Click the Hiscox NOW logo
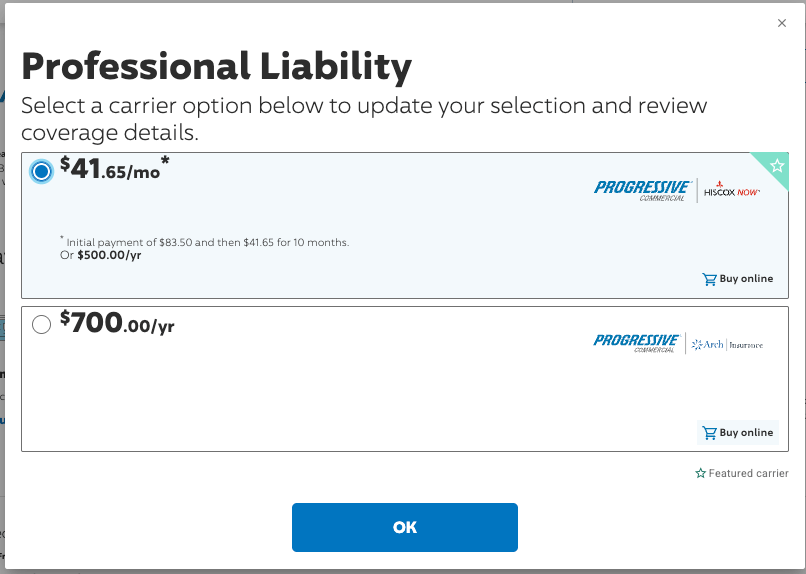The height and width of the screenshot is (574, 806). pyautogui.click(x=731, y=190)
